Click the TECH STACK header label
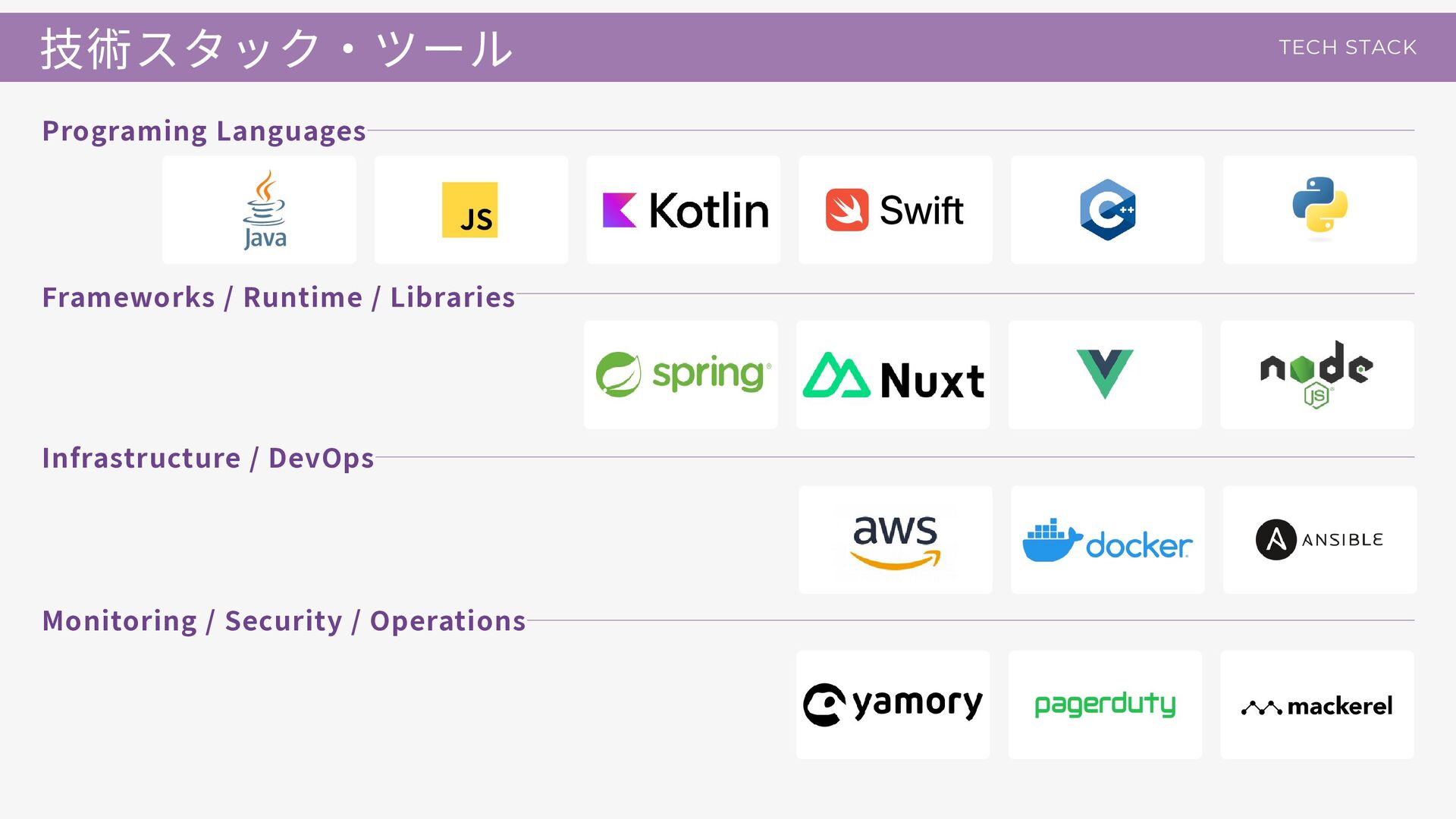 [1347, 47]
